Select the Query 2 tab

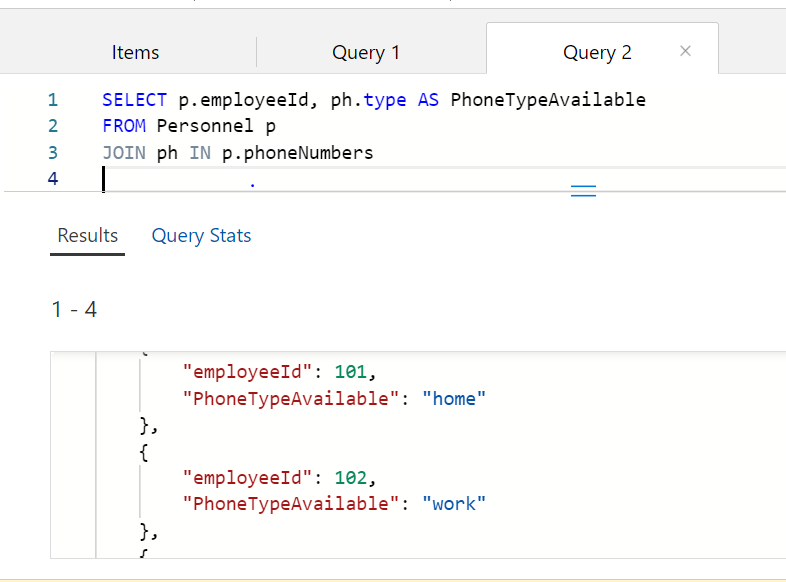(x=597, y=53)
